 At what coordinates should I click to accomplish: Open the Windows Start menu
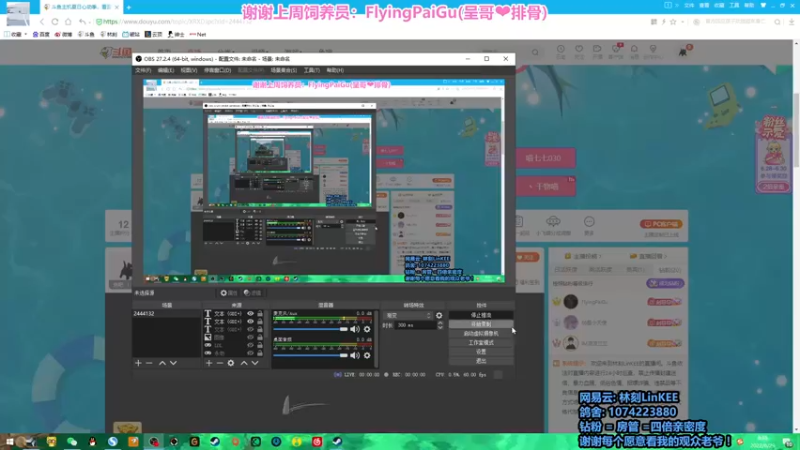pos(9,441)
